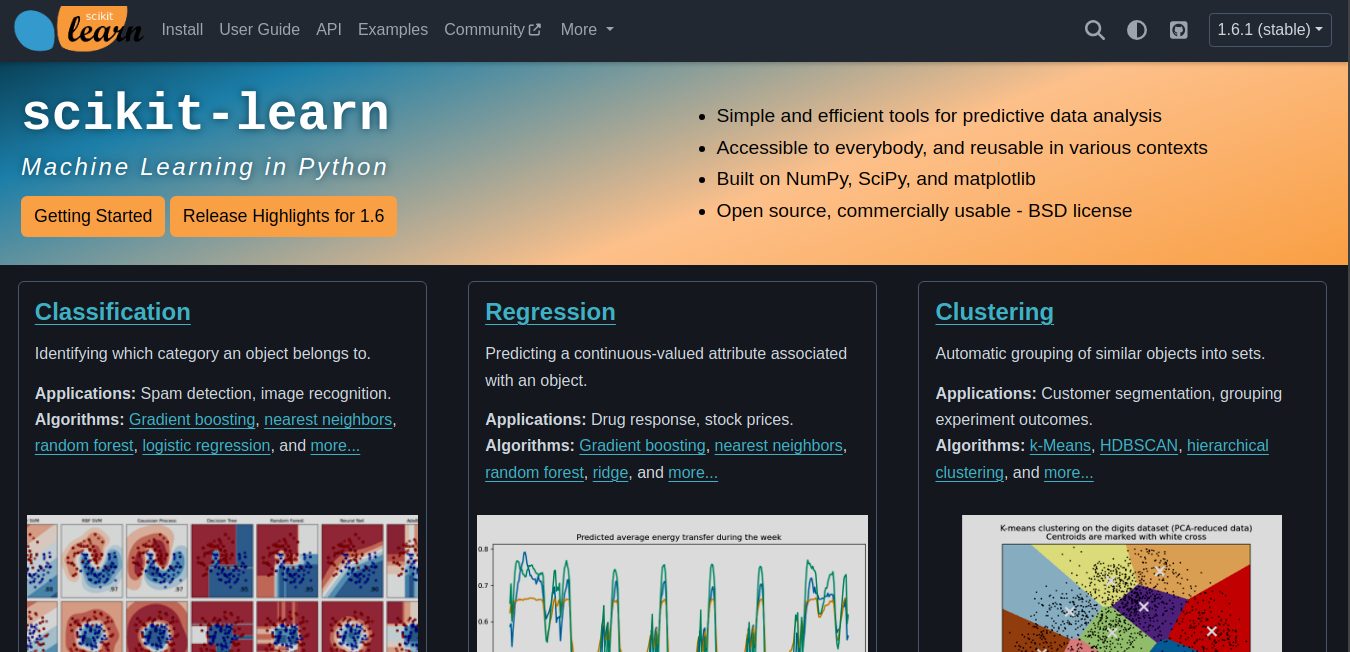Viewport: 1350px width, 652px height.
Task: Open Release Highlights for 1.6
Action: (x=283, y=216)
